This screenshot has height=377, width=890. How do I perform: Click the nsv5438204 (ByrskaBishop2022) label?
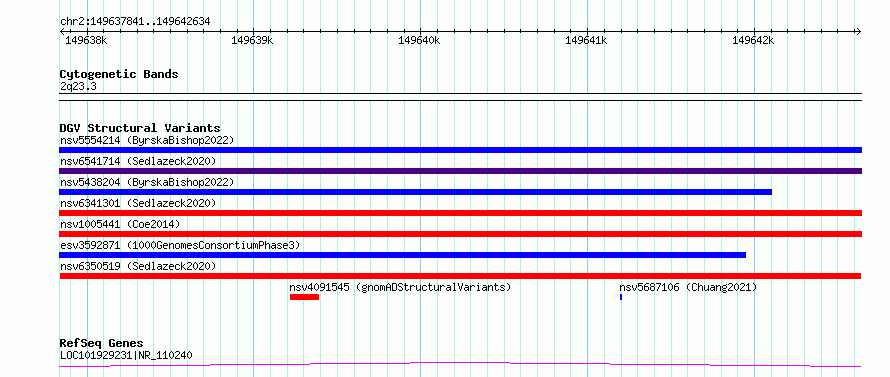click(147, 182)
